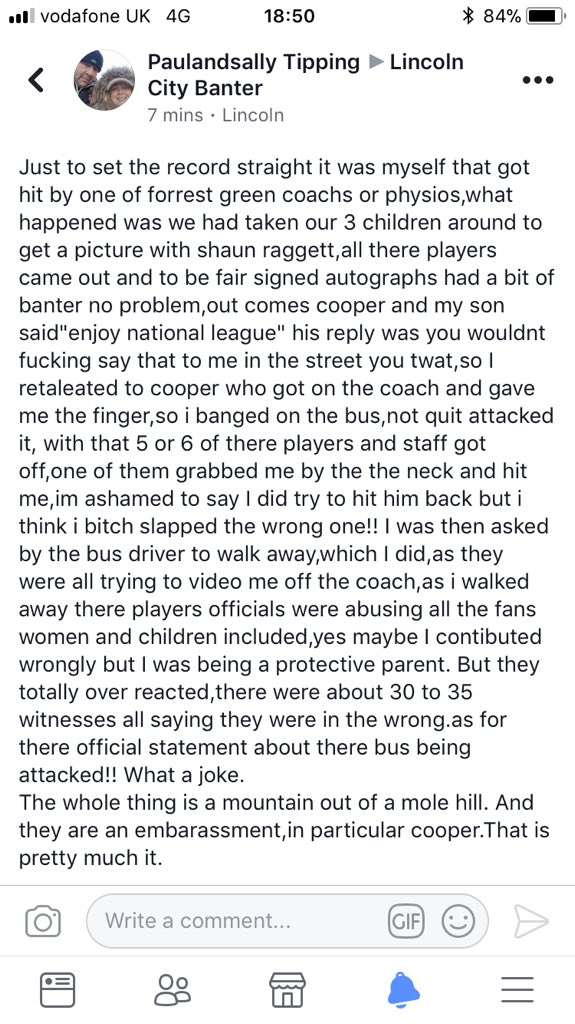
Task: Open the Notifications bell tab
Action: pos(403,989)
